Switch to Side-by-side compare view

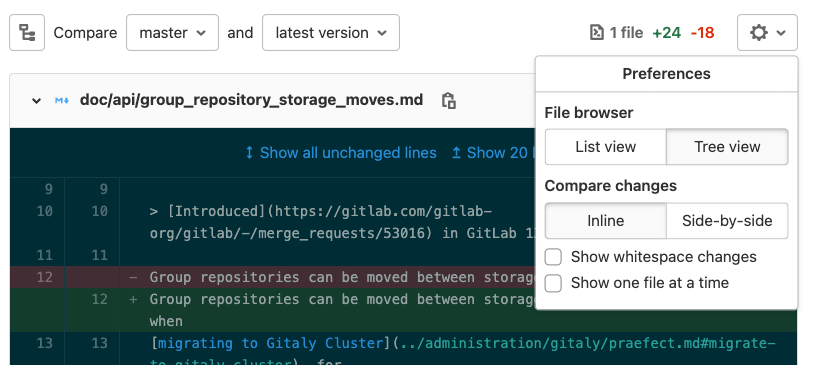point(727,221)
